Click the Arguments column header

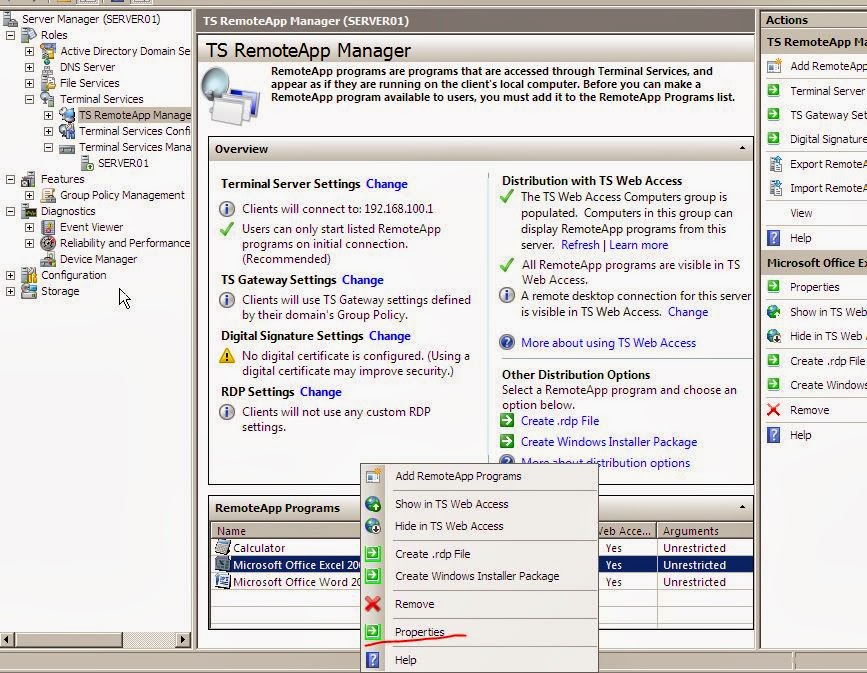[704, 531]
